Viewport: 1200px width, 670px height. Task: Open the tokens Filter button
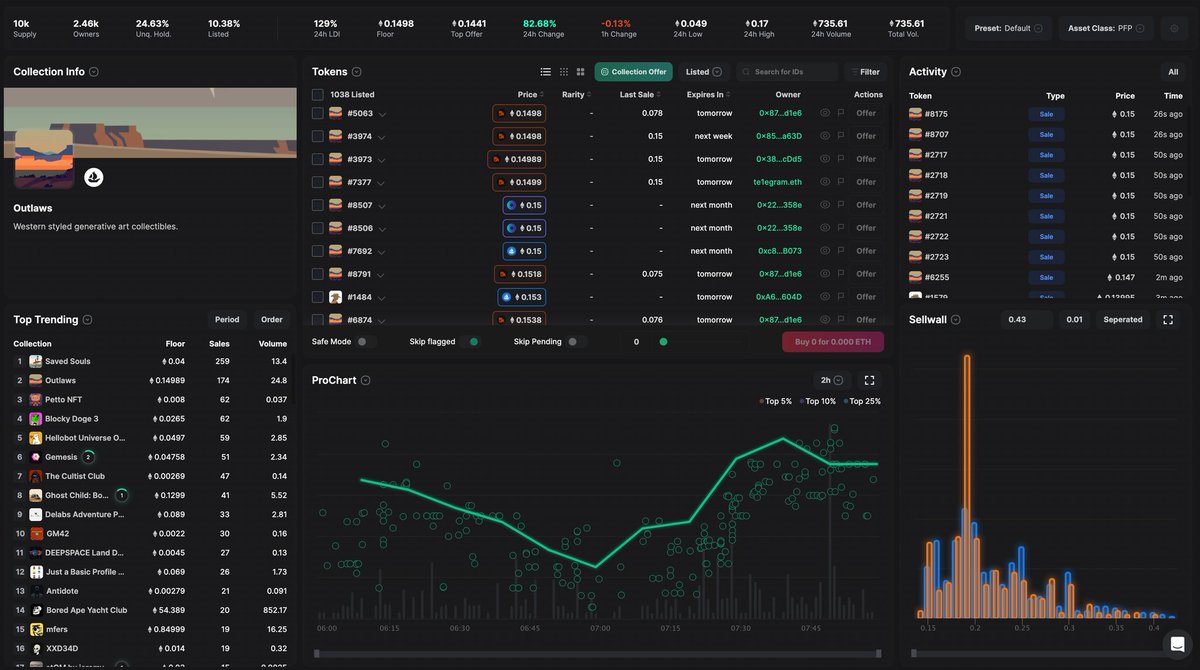click(865, 72)
